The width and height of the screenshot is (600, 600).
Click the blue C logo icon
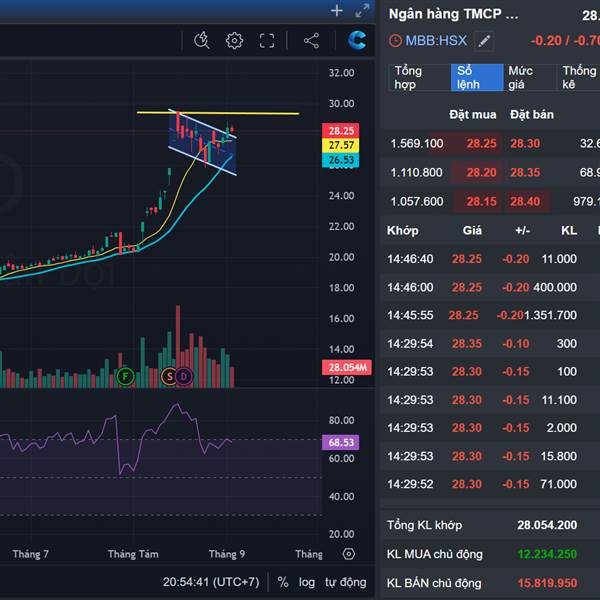[x=357, y=40]
